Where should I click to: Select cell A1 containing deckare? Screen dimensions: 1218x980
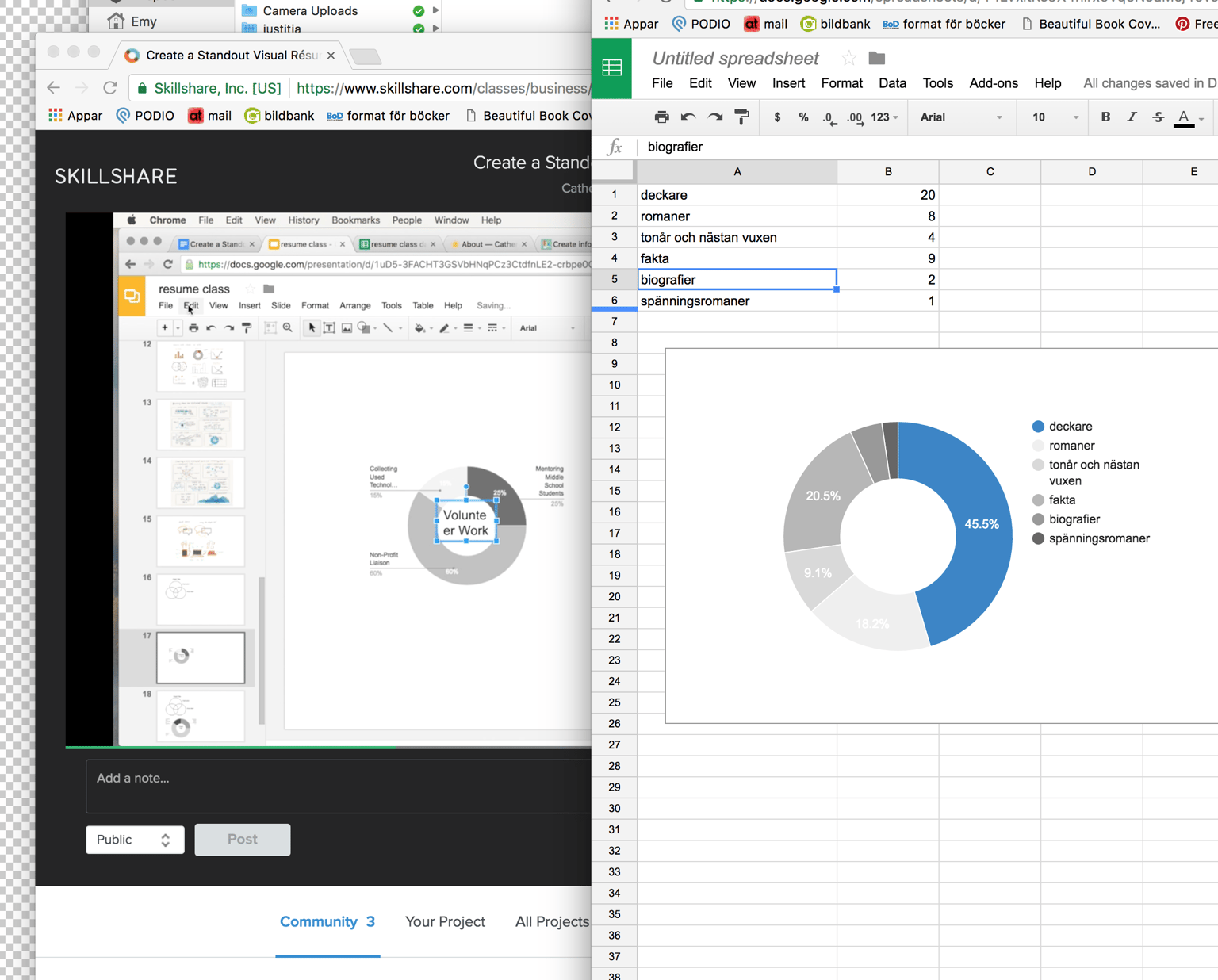[x=737, y=195]
